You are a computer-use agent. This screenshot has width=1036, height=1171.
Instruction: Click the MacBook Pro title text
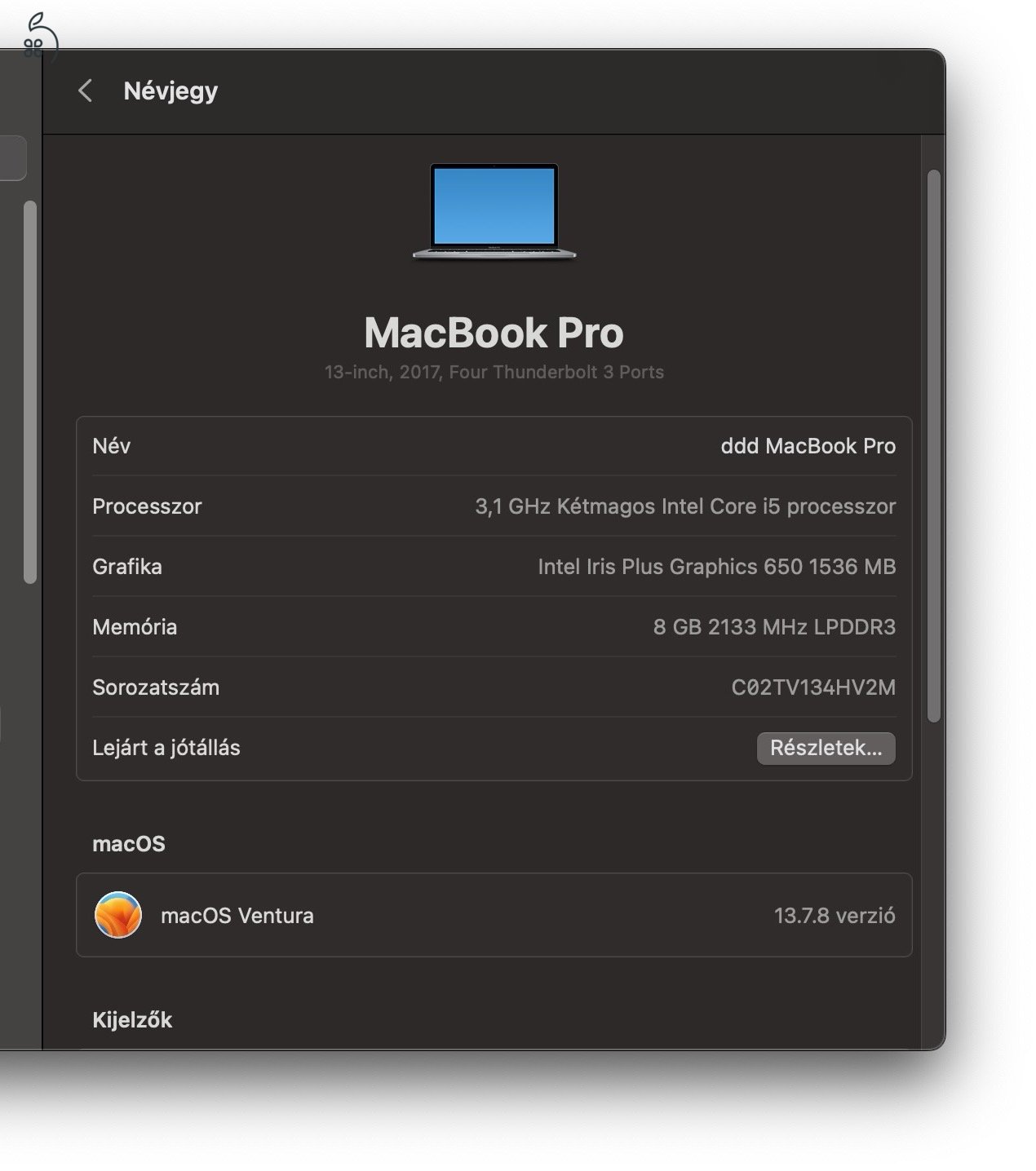click(x=494, y=333)
